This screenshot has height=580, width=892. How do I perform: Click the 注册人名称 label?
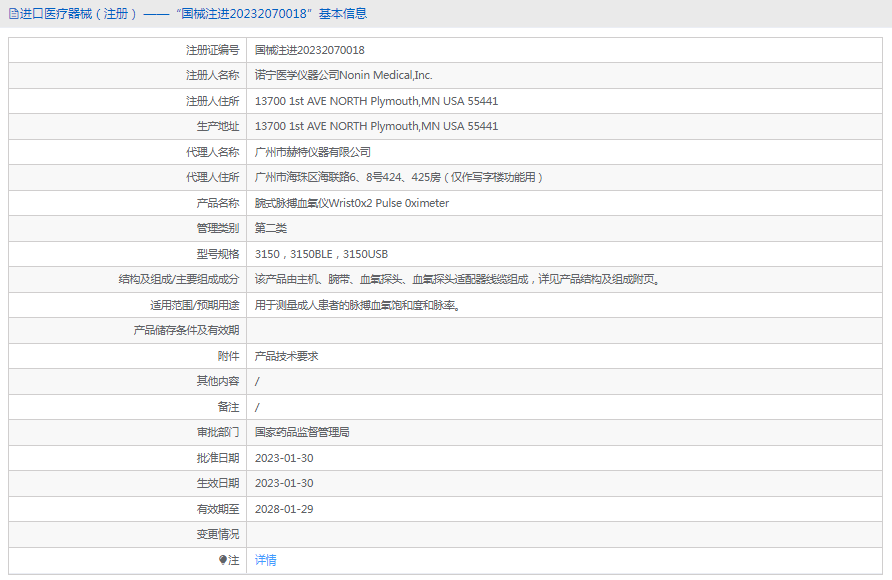tap(213, 75)
